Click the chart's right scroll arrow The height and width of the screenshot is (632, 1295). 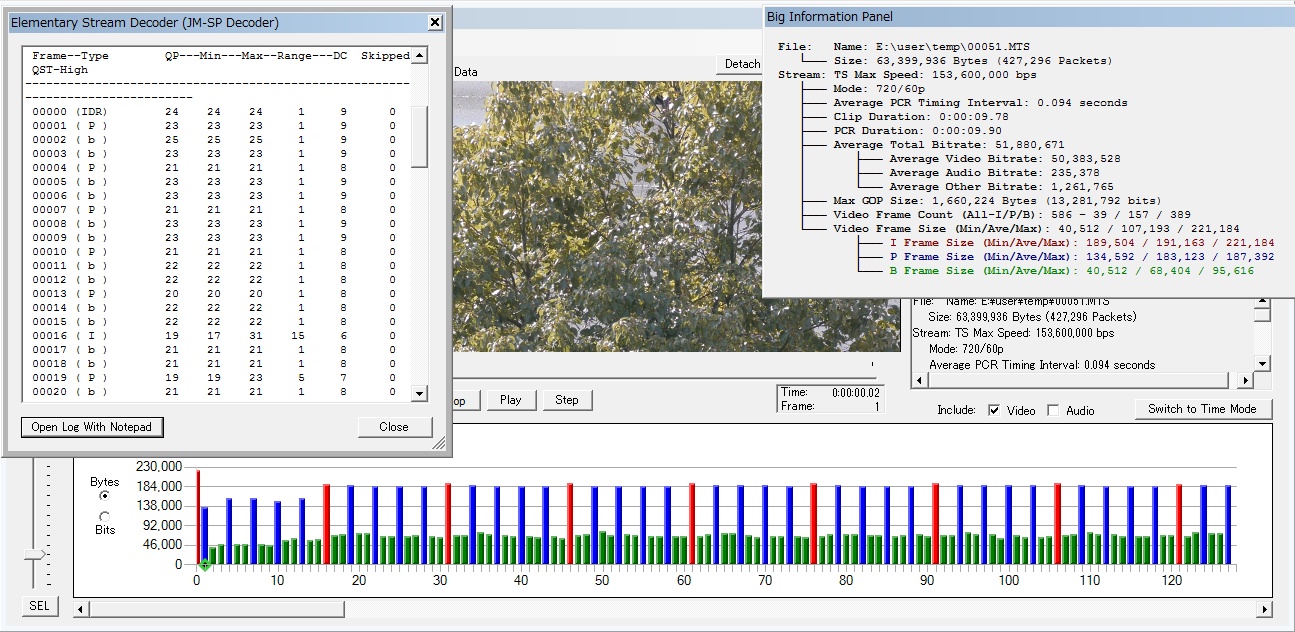click(1265, 609)
